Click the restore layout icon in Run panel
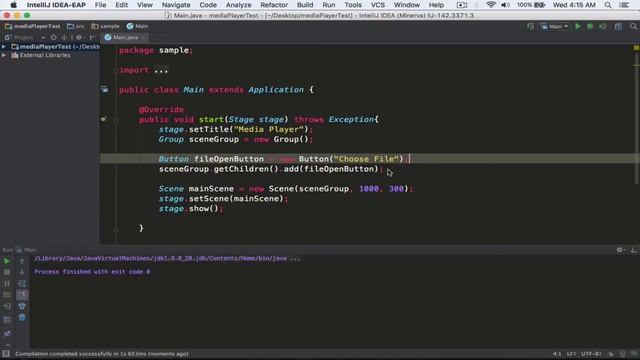 click(x=7, y=320)
